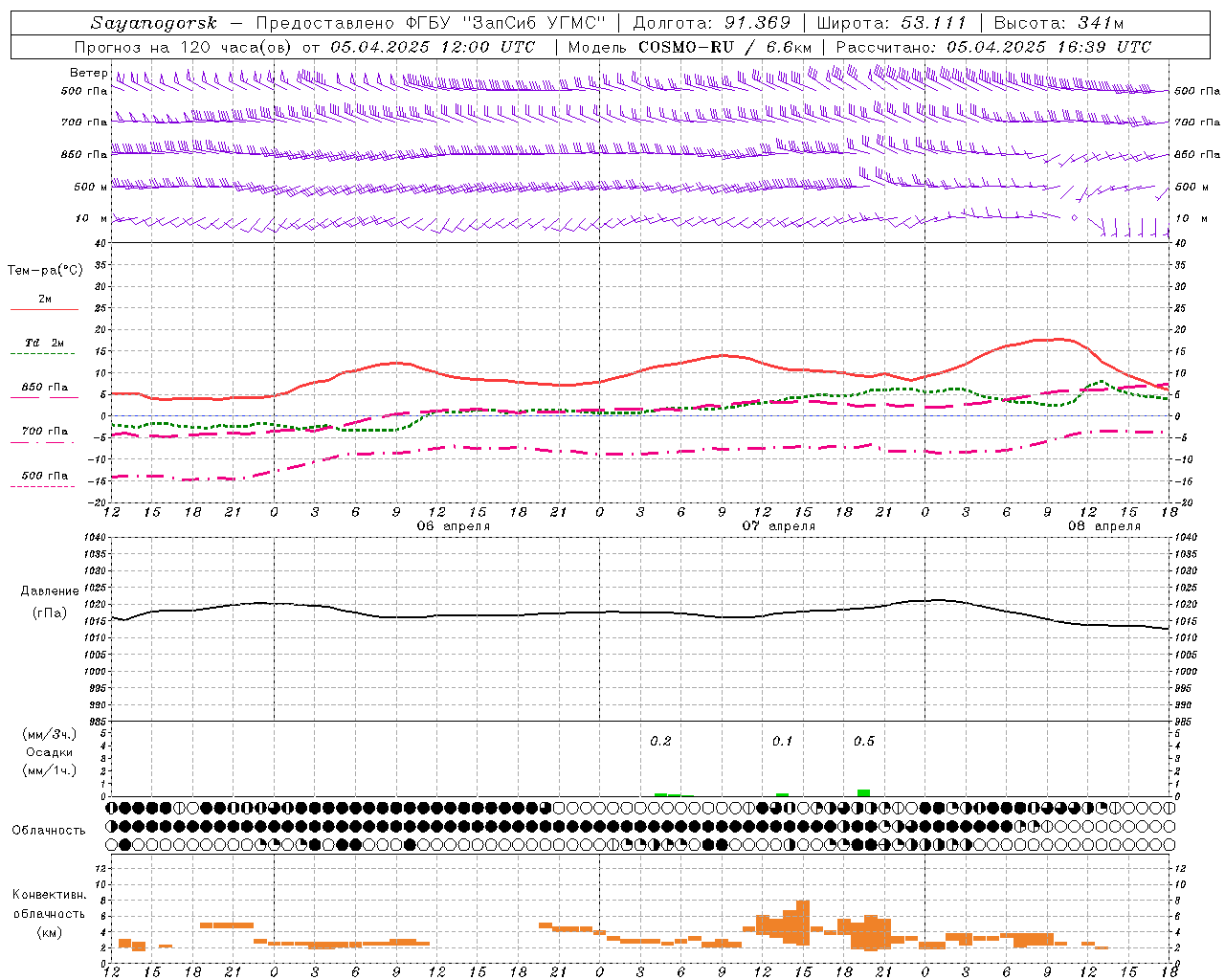Click the 'Осадки' precipitation label
Viewport: 1225px width, 980px height.
point(49,752)
